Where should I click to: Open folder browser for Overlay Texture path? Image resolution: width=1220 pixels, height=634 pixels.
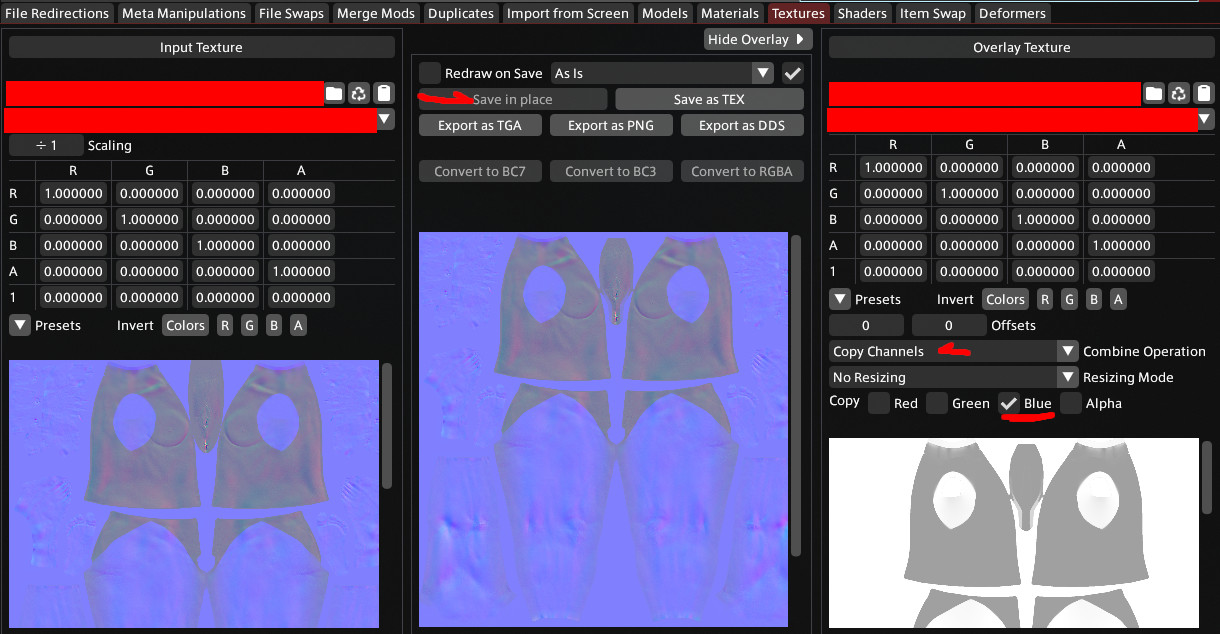coord(1154,93)
